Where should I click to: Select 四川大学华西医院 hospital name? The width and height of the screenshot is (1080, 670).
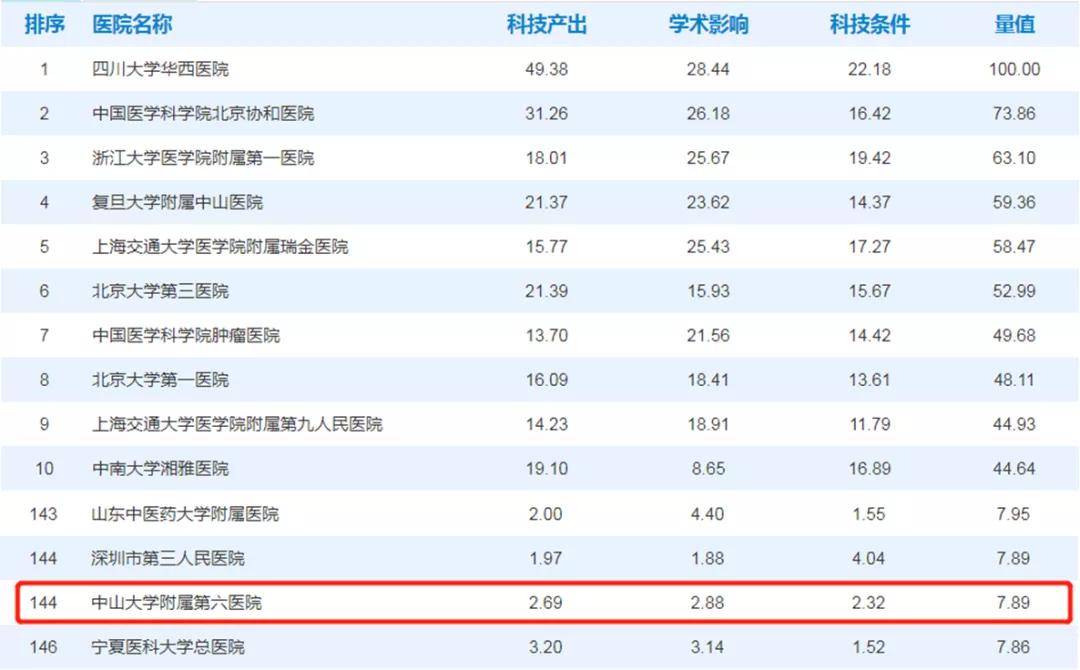(x=160, y=69)
